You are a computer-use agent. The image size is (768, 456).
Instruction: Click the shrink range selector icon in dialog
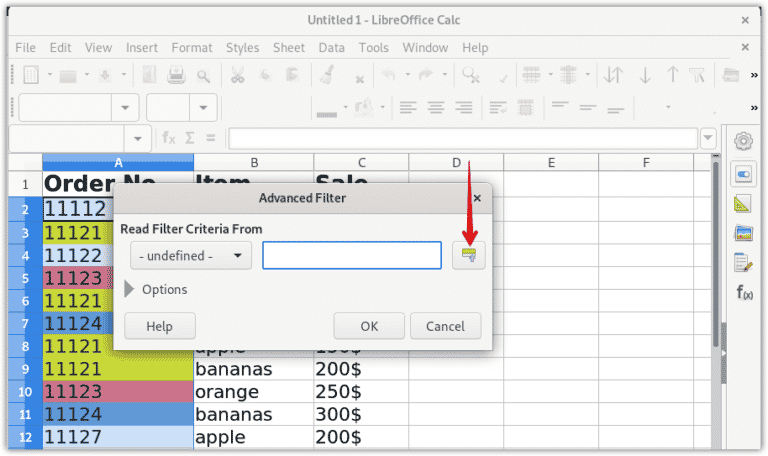[x=466, y=256]
